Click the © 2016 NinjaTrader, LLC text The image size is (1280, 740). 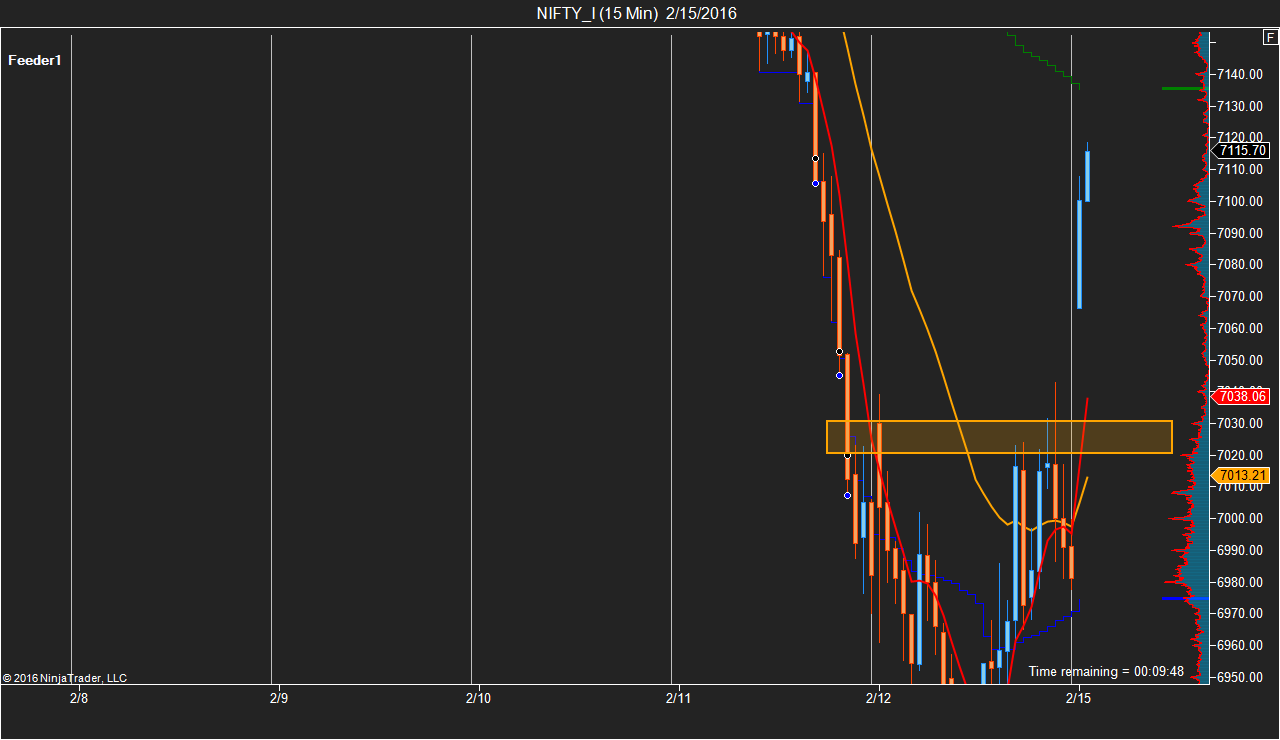65,678
